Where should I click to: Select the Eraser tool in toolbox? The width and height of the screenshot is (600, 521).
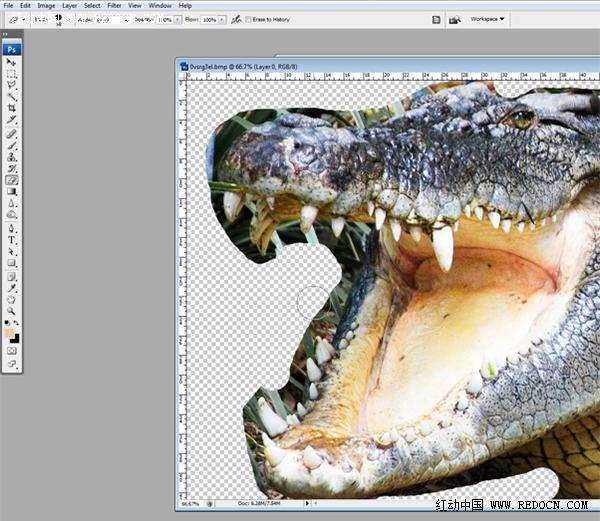(x=12, y=180)
